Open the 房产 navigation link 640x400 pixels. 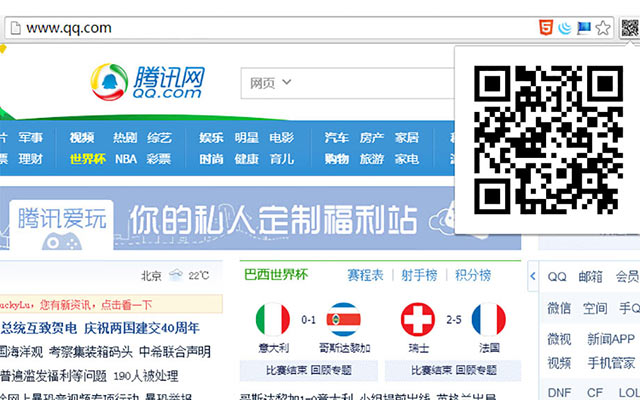(x=372, y=138)
